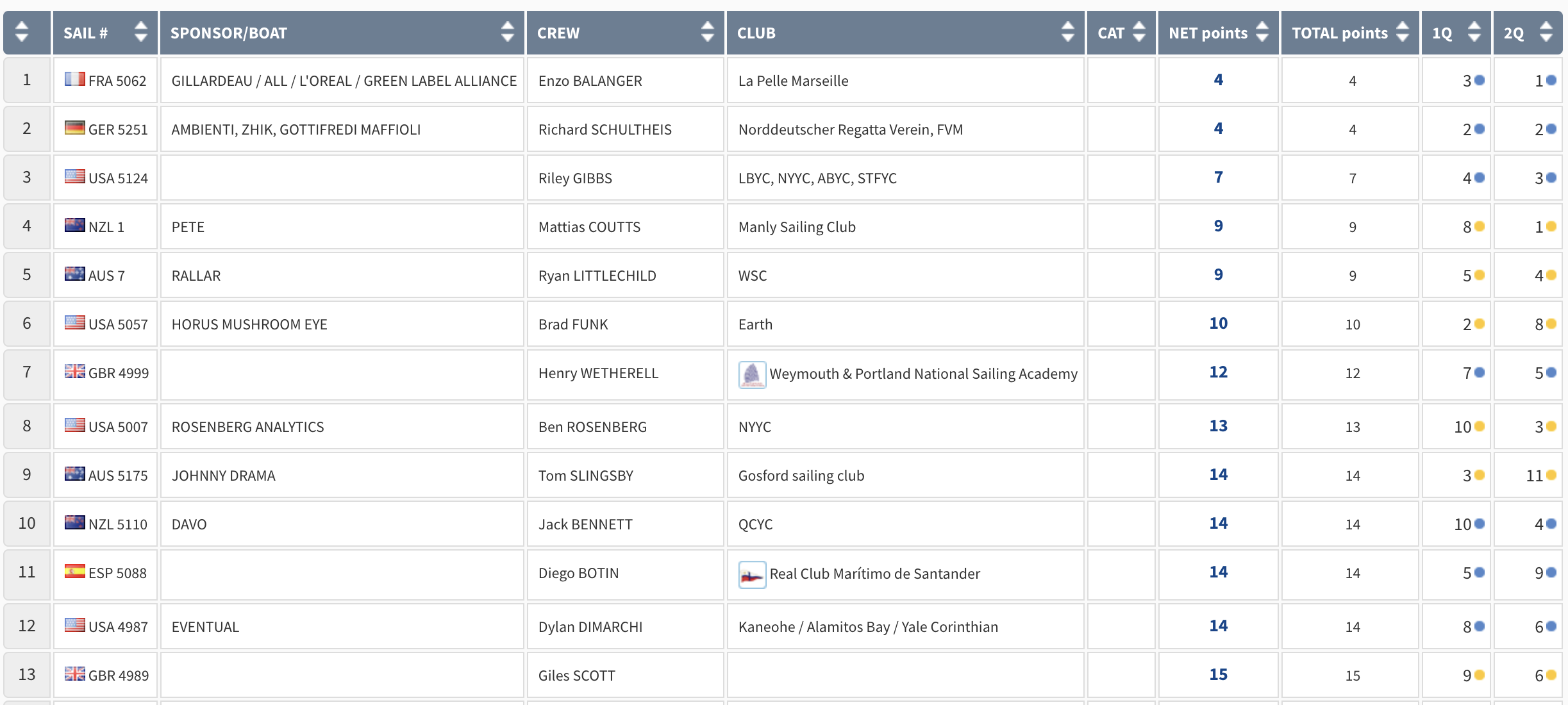Click the US flag for USA 5124
The width and height of the screenshot is (1568, 705).
[75, 177]
